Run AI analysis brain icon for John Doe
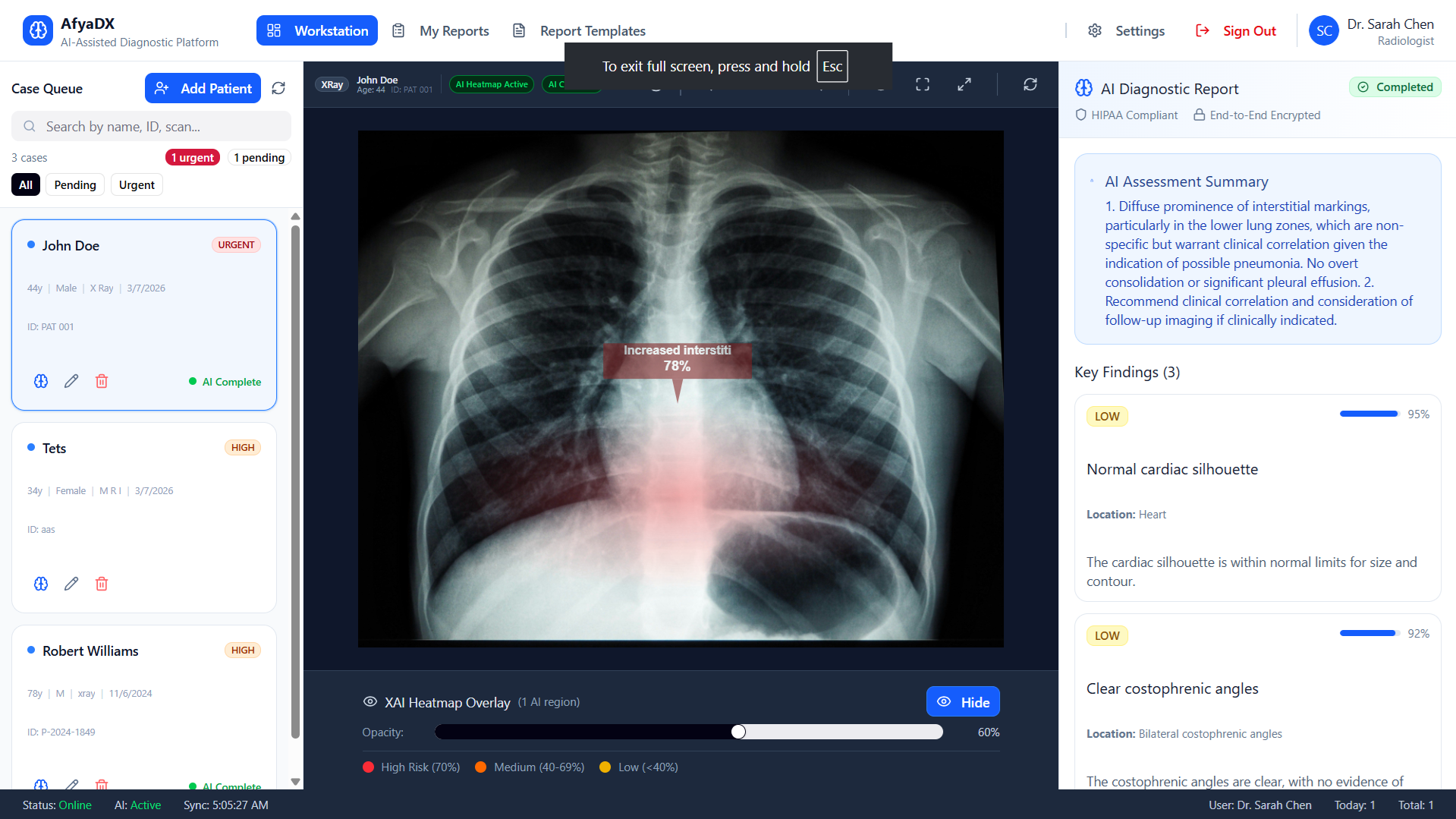 41,381
